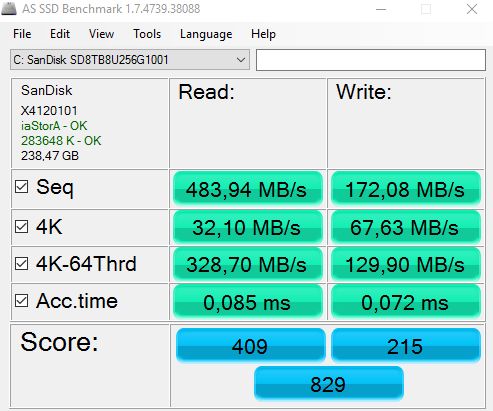Click the write score bar showing 215

tap(406, 345)
